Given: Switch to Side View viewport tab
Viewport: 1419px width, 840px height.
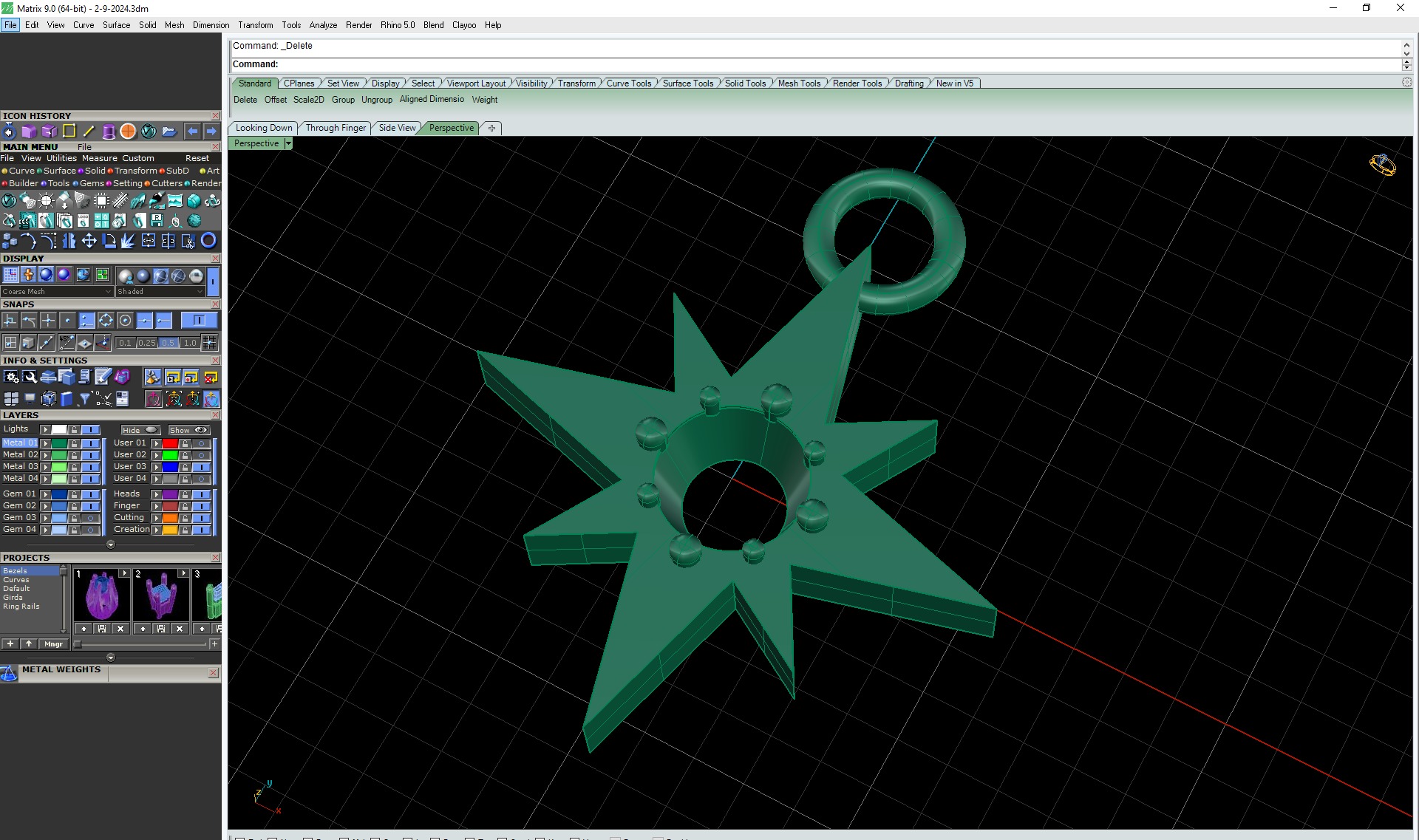Looking at the screenshot, I should pos(397,128).
